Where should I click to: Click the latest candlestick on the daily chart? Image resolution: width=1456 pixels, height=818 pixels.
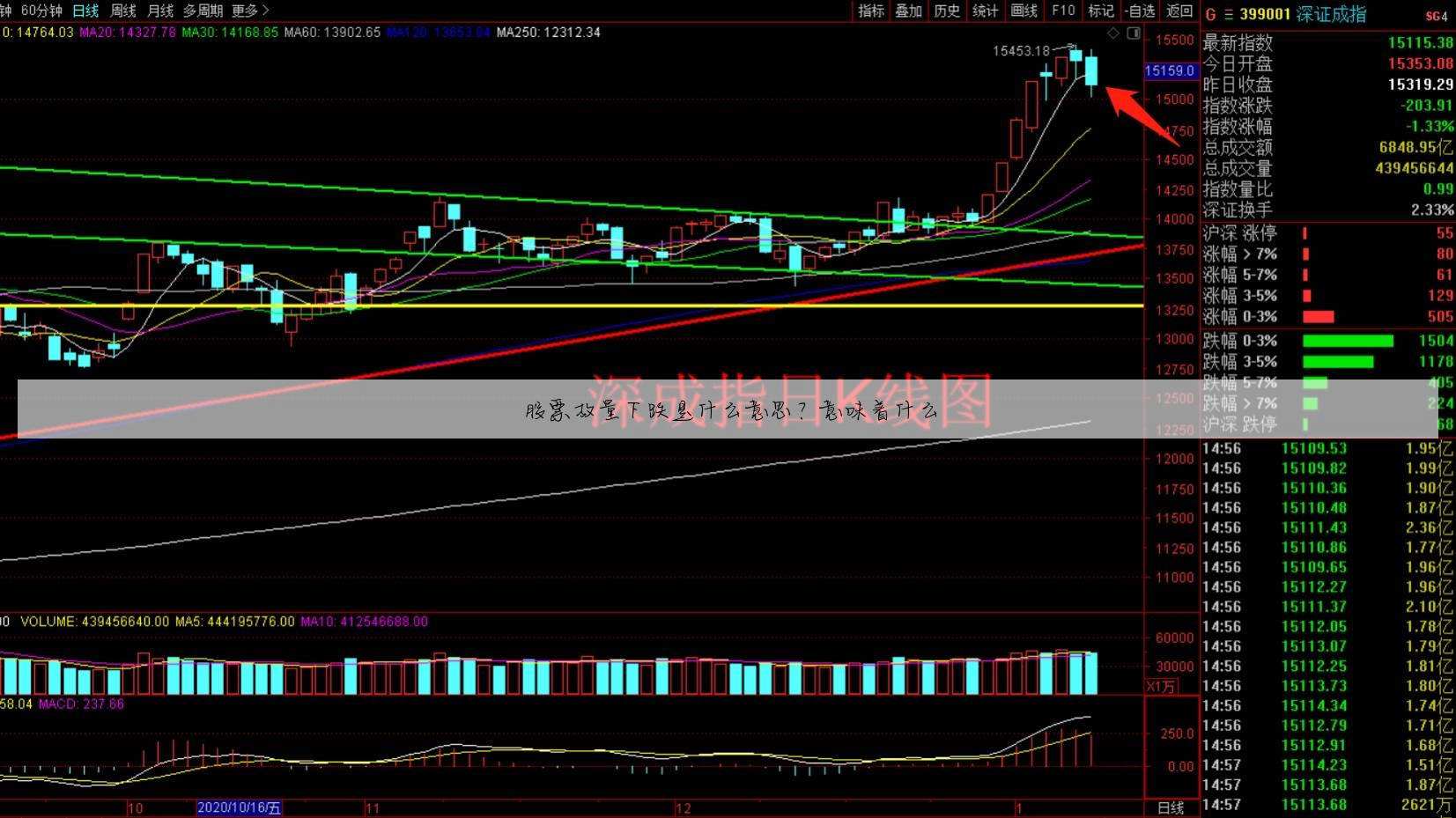[1092, 71]
